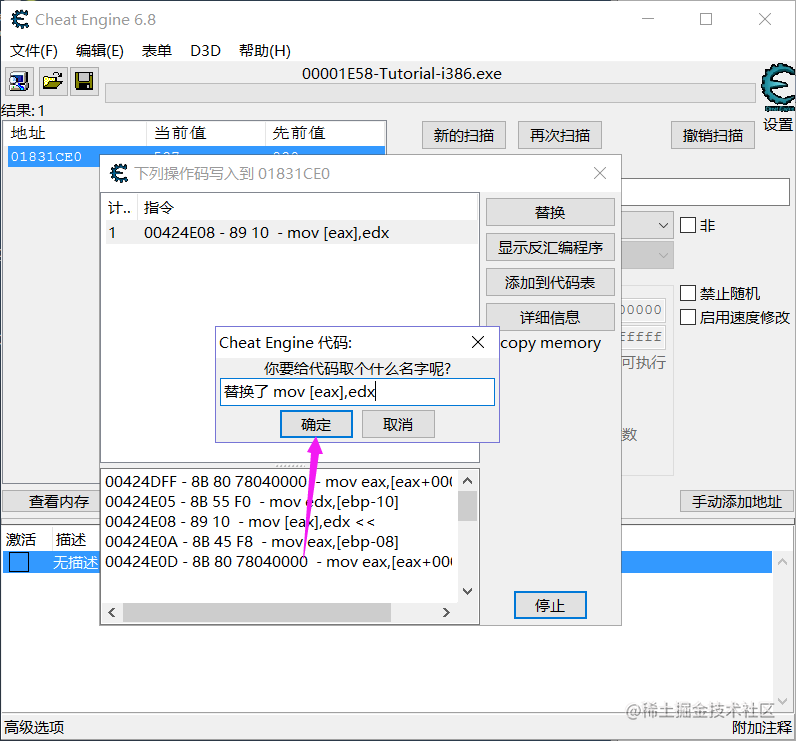Close the 'Cheat Engine 代码' name dialog

click(x=478, y=342)
